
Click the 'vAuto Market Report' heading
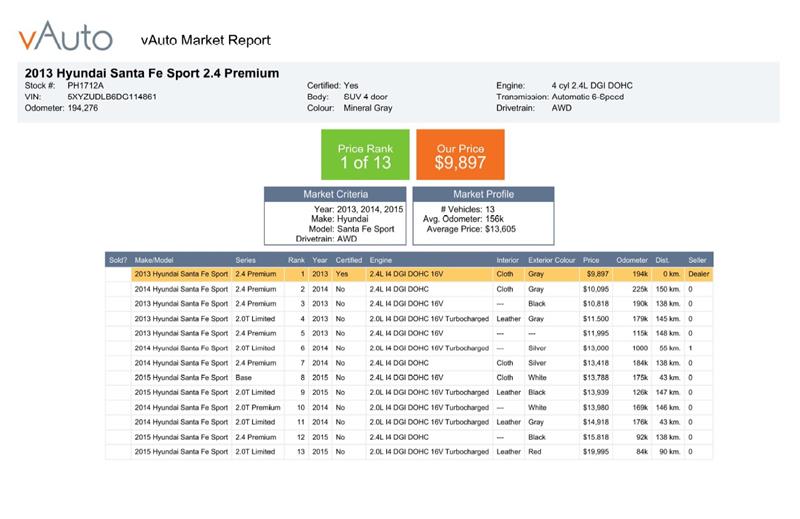206,40
